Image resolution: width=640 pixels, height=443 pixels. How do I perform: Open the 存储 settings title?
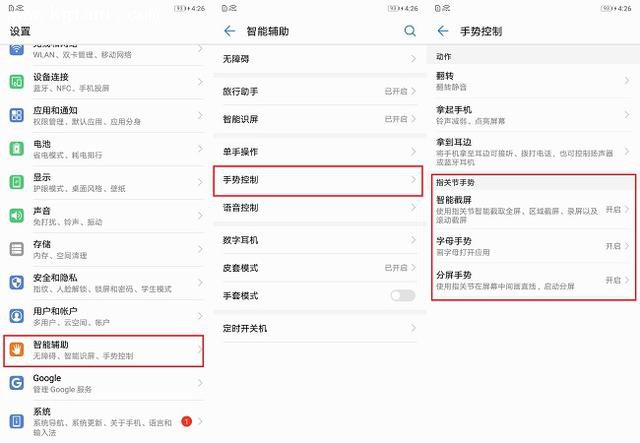42,244
